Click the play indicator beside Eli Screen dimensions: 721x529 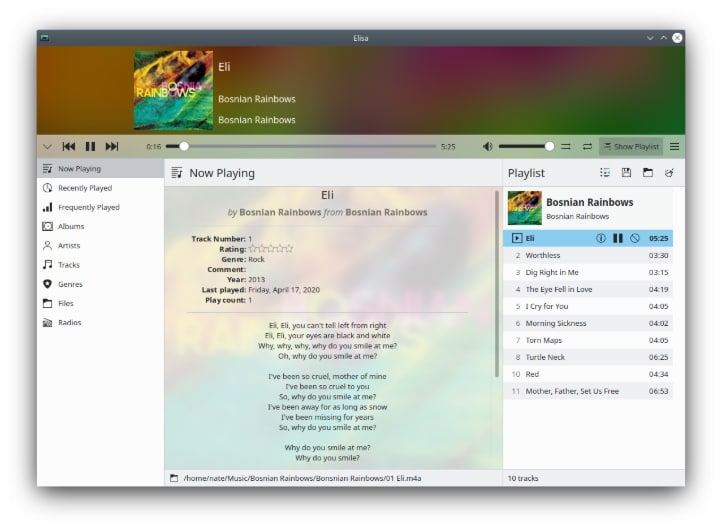[x=517, y=238]
